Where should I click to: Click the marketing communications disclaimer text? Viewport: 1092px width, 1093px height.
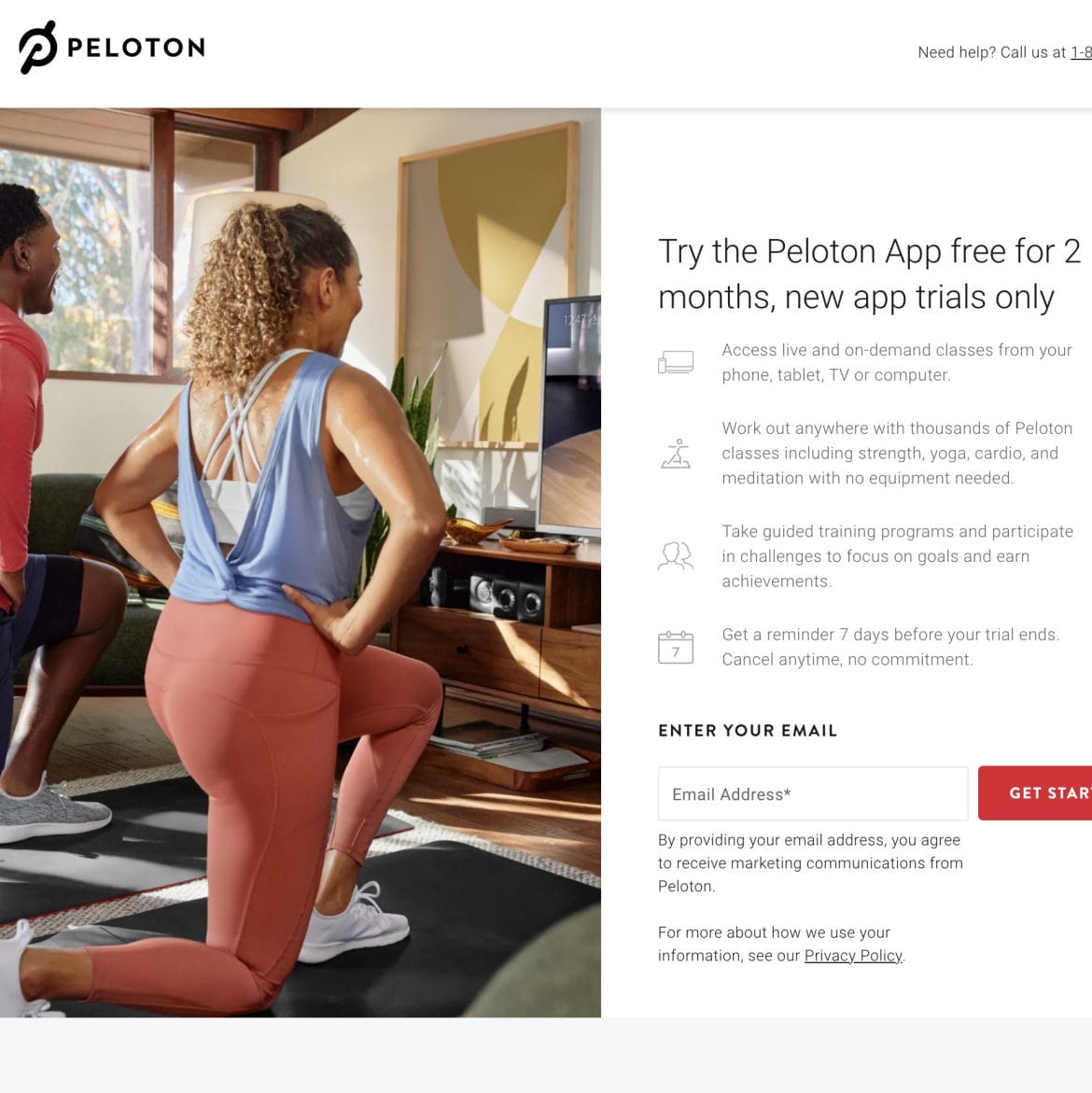pos(810,863)
